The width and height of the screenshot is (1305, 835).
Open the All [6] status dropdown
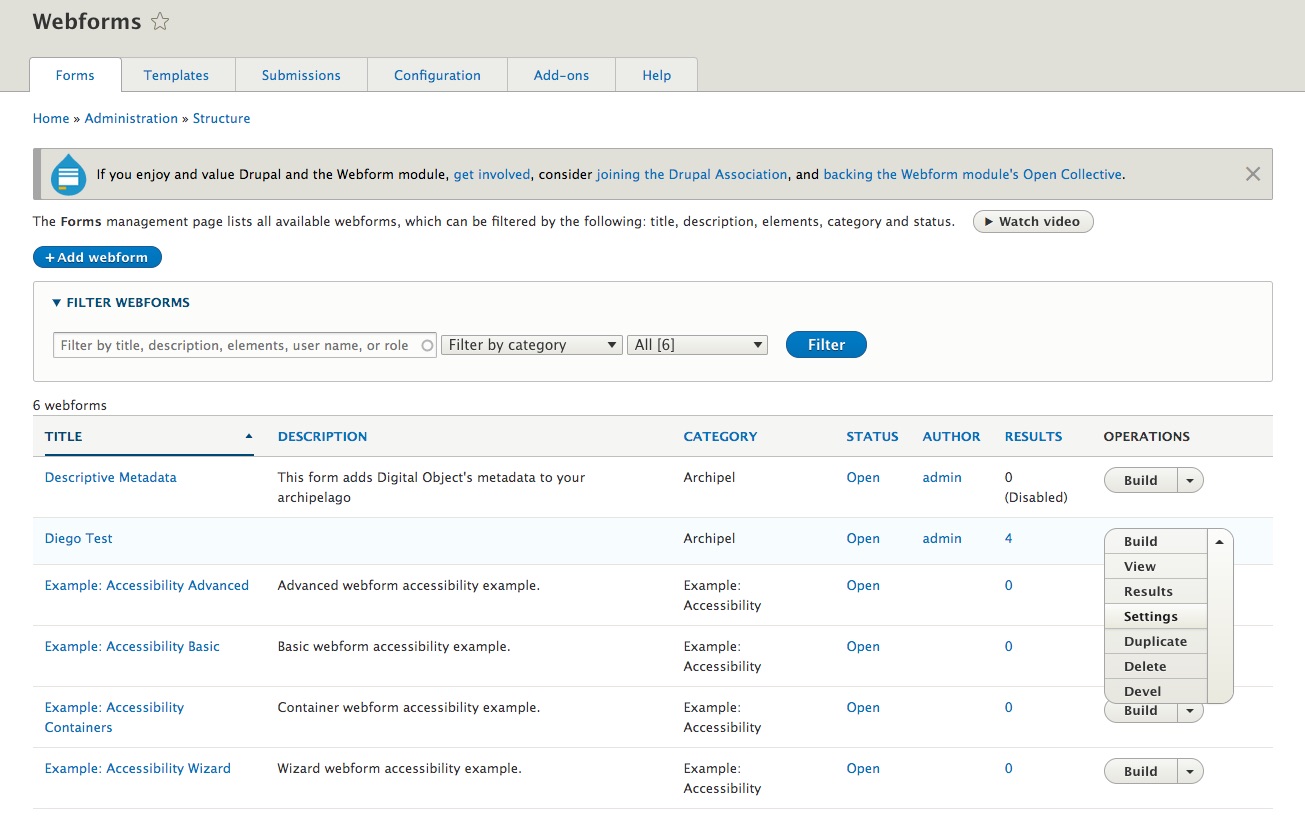tap(696, 345)
